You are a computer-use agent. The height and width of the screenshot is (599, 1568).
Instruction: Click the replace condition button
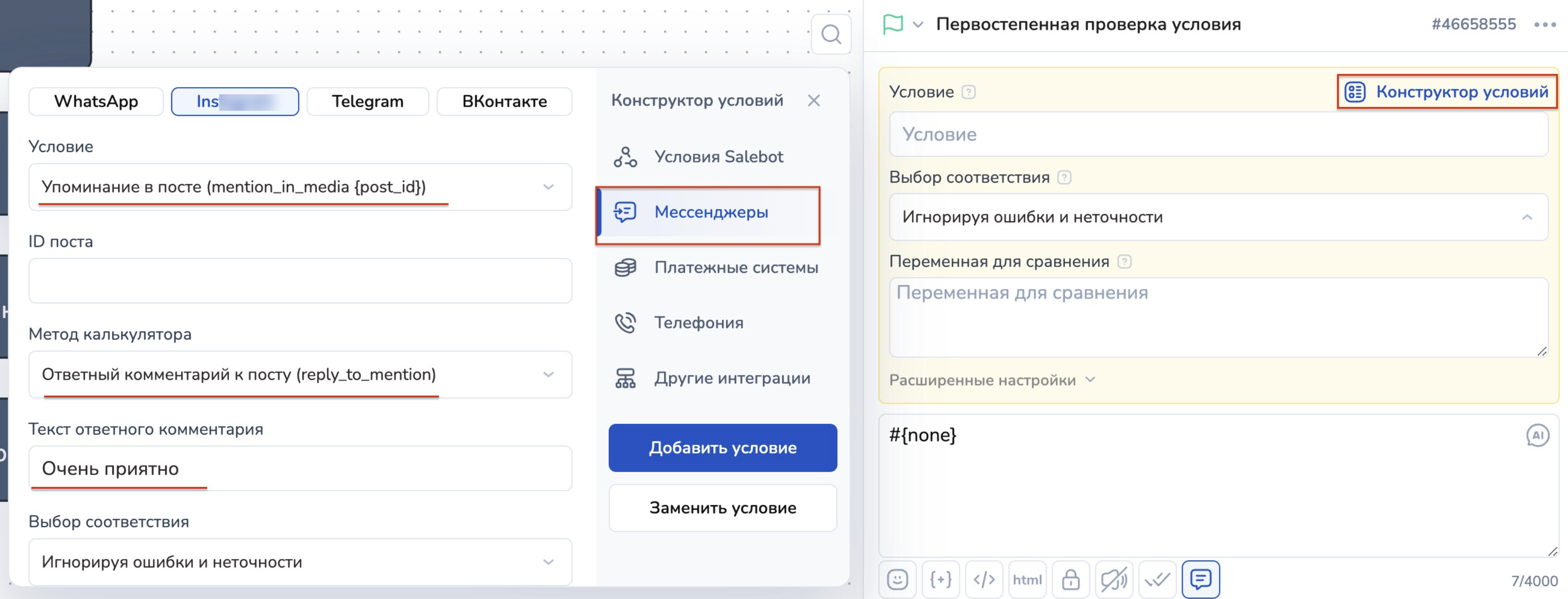point(723,508)
